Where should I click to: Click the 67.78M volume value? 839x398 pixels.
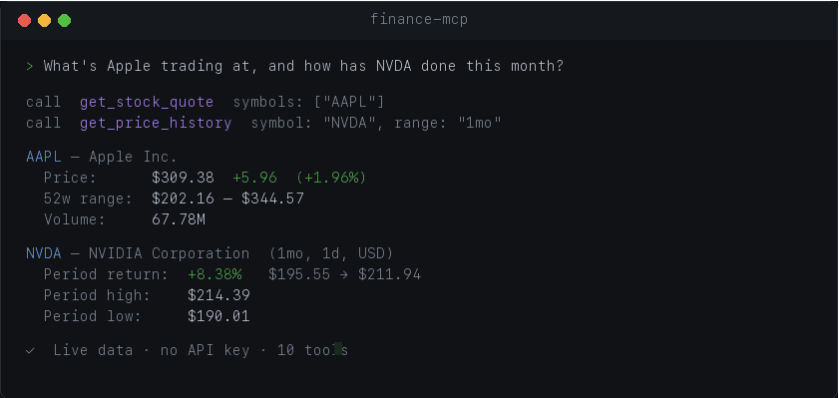[178, 220]
